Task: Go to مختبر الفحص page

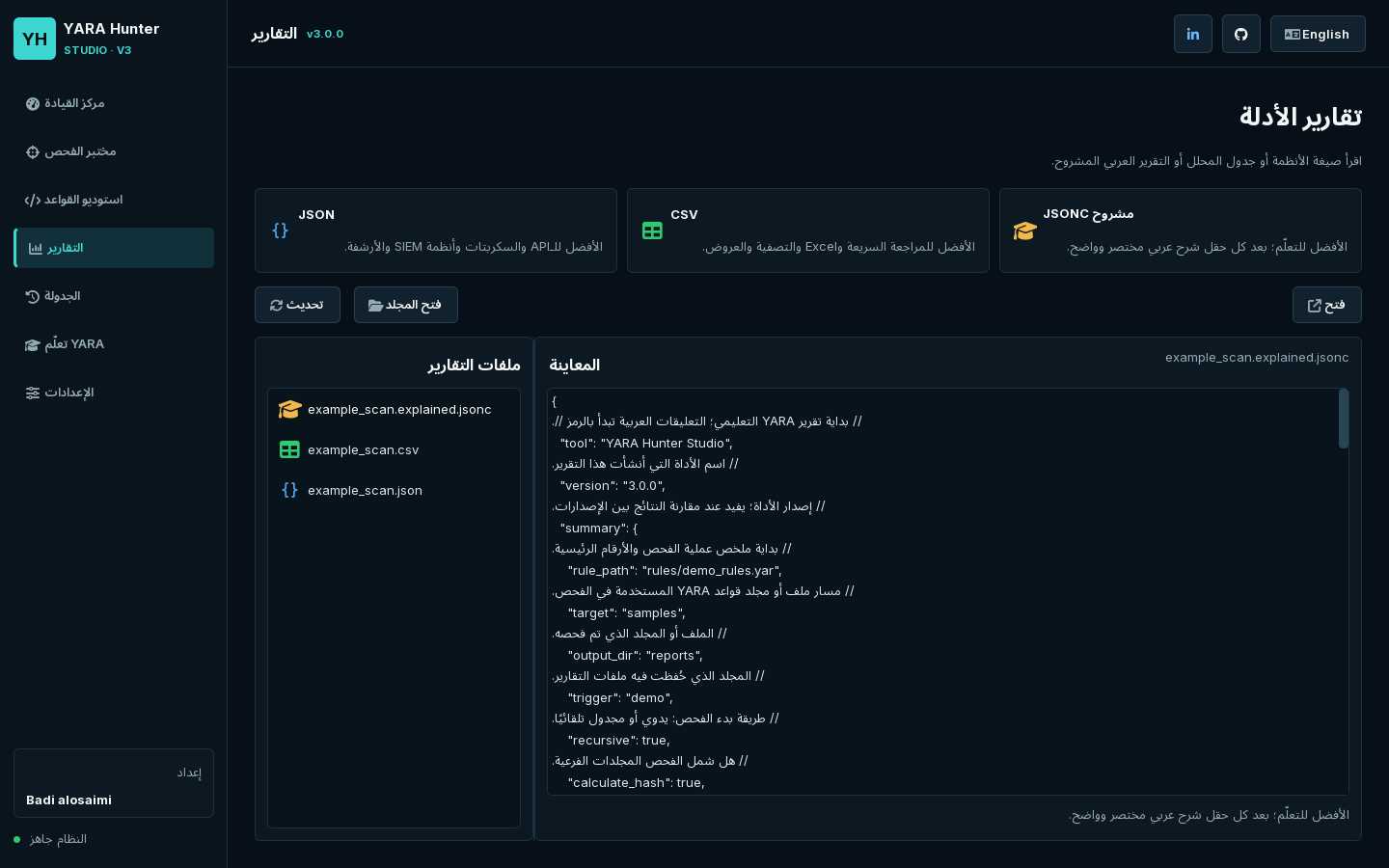Action: pyautogui.click(x=114, y=151)
